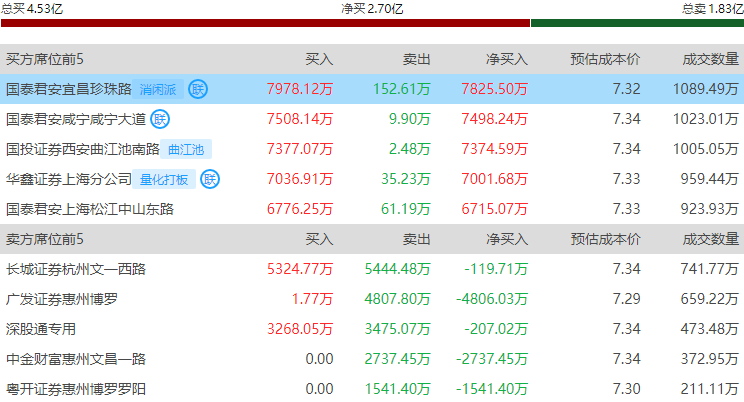Click the 卖方席位前5 header
This screenshot has width=744, height=402.
45,239
